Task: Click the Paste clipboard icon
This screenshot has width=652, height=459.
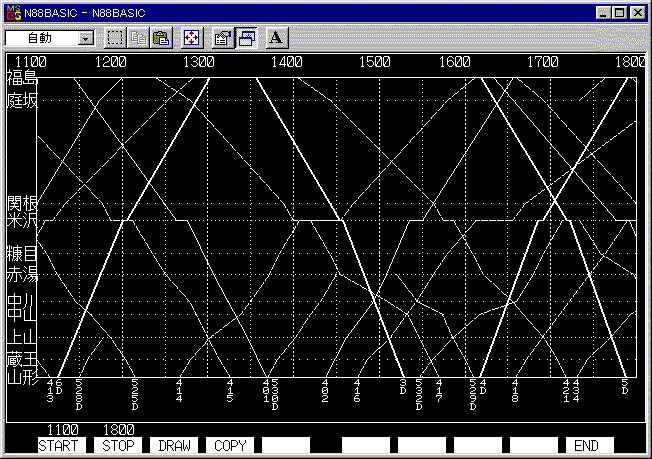Action: [x=161, y=38]
